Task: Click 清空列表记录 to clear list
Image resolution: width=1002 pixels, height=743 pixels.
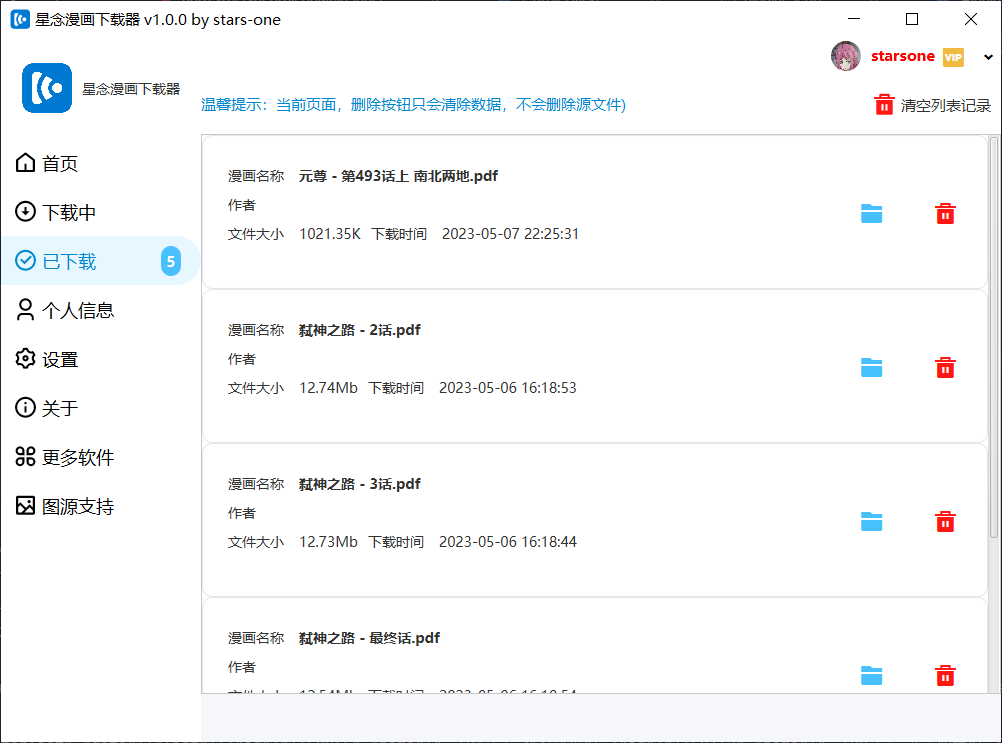Action: pyautogui.click(x=933, y=105)
